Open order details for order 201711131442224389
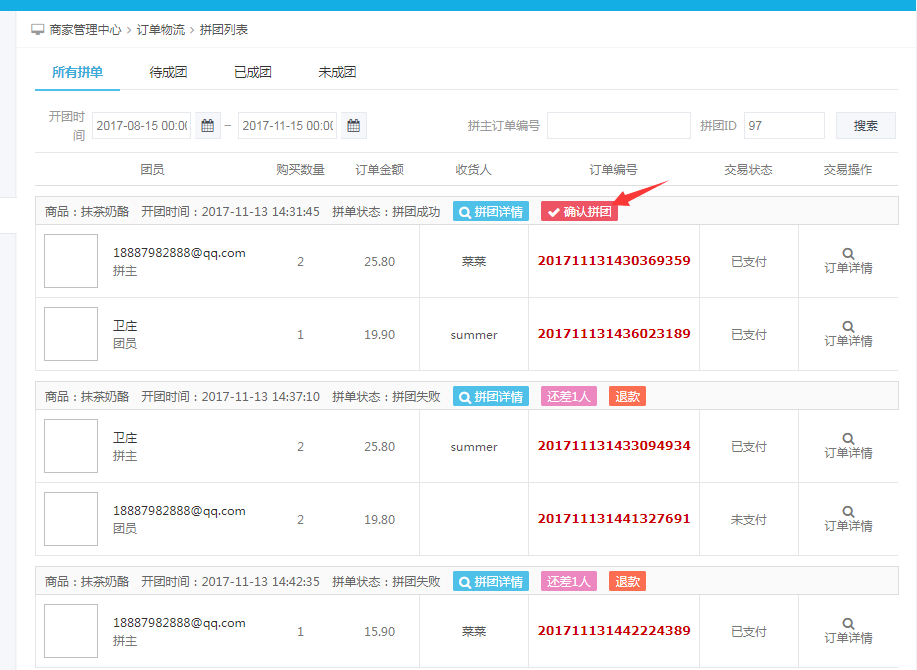 (848, 631)
